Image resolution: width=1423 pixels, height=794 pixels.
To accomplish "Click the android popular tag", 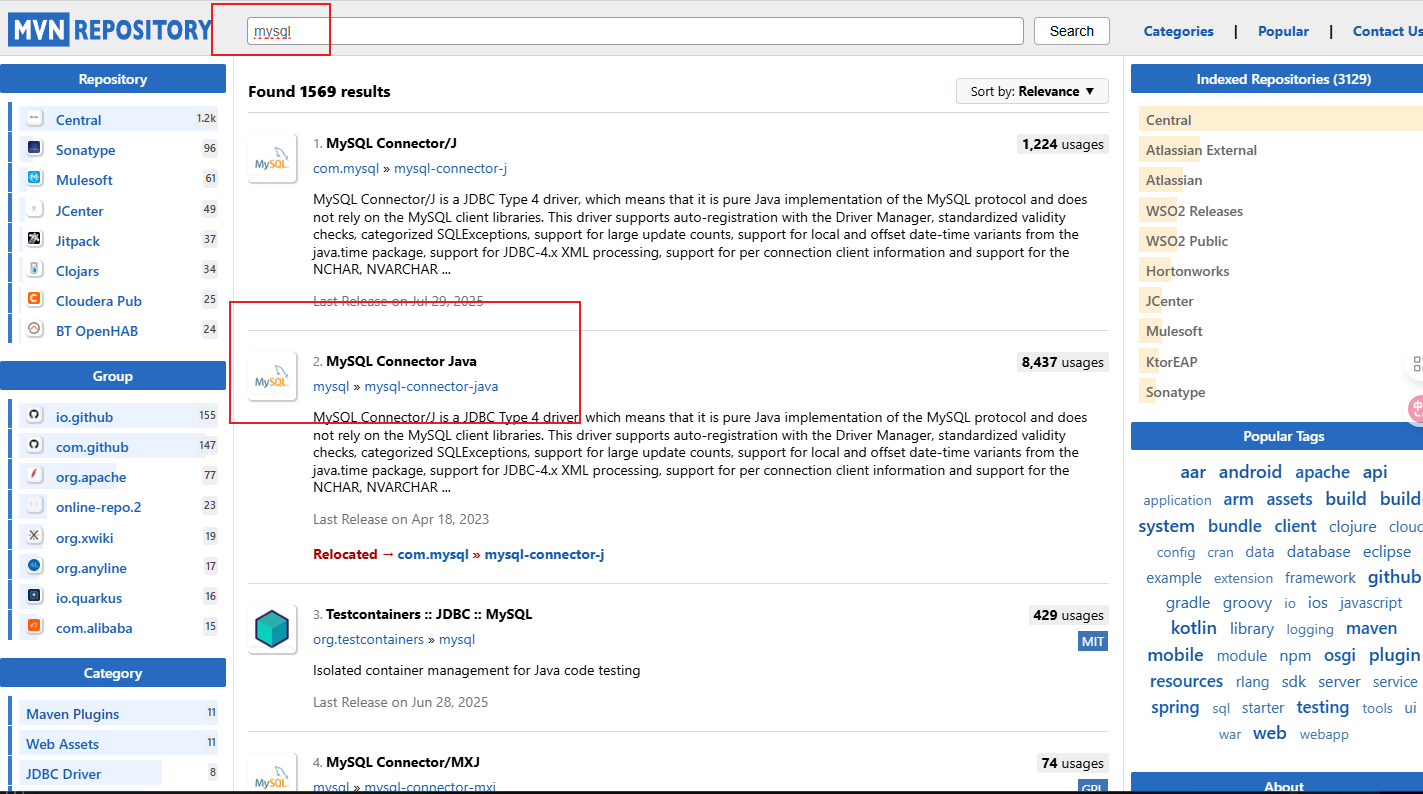I will point(1250,472).
